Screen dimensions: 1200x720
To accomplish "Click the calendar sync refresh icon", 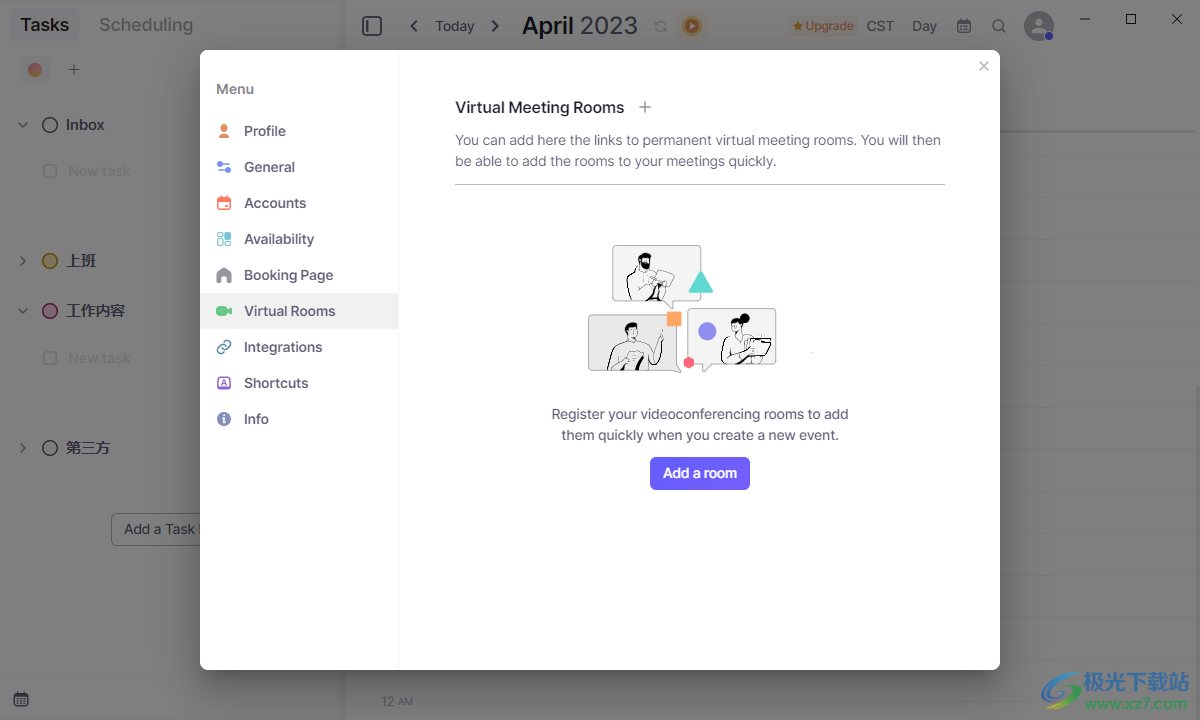I will pyautogui.click(x=660, y=26).
